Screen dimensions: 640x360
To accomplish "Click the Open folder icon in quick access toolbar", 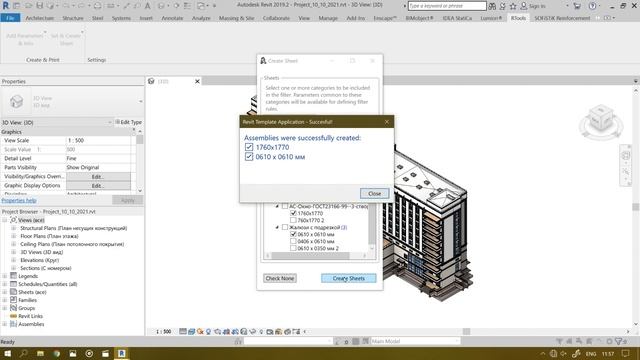I will (29, 6).
